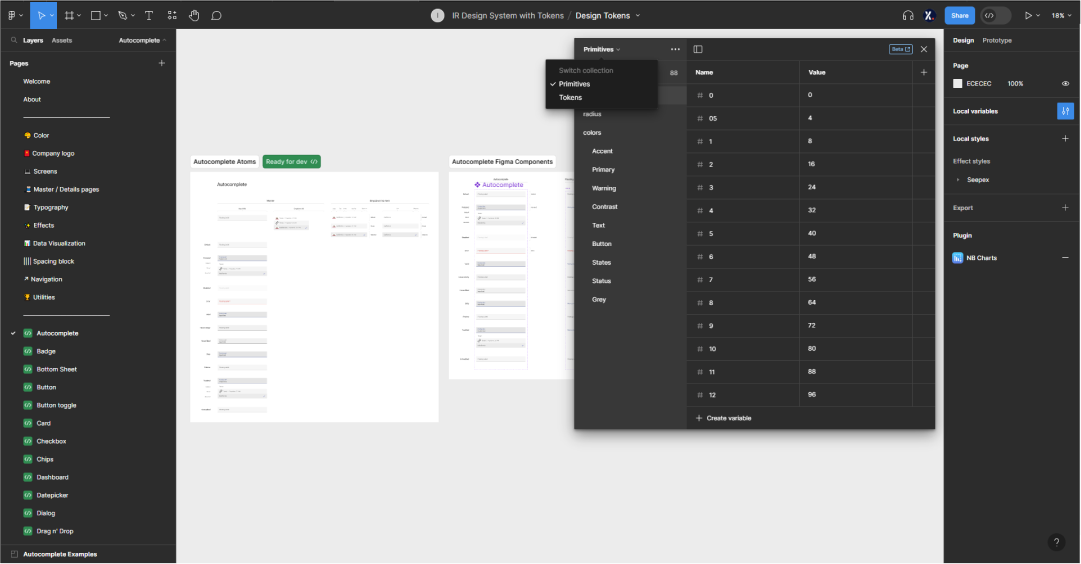
Task: Open local variables settings icon
Action: click(1065, 111)
